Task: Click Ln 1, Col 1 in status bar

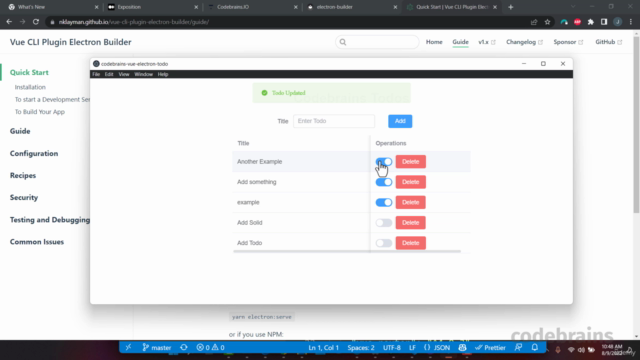Action: (323, 348)
